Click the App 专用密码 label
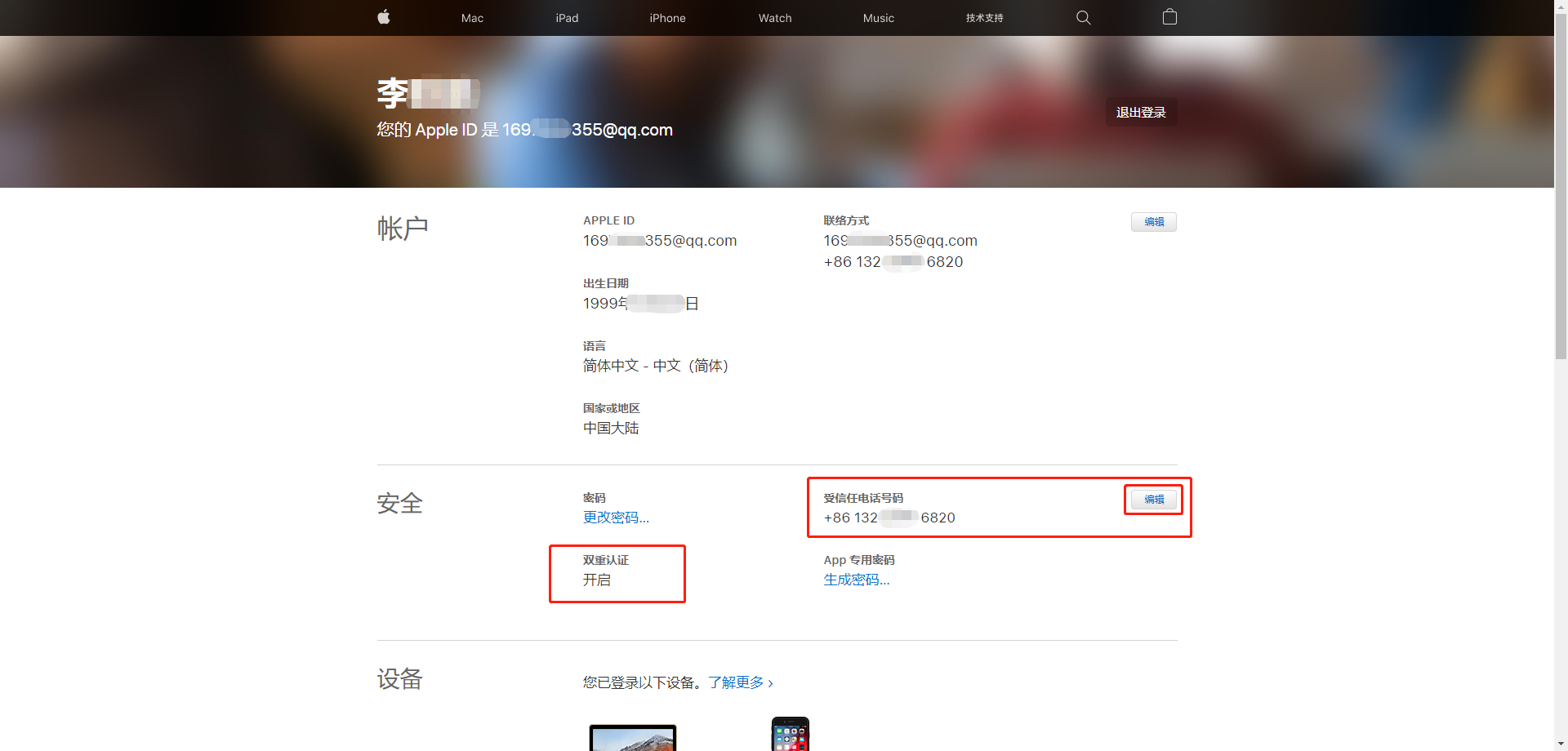The height and width of the screenshot is (751, 1568). (x=859, y=560)
